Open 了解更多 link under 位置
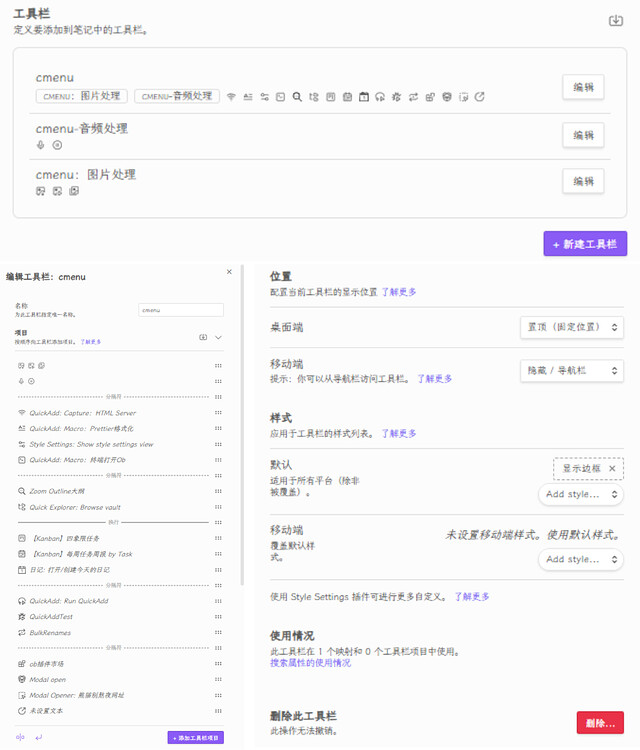This screenshot has height=750, width=640. (399, 292)
